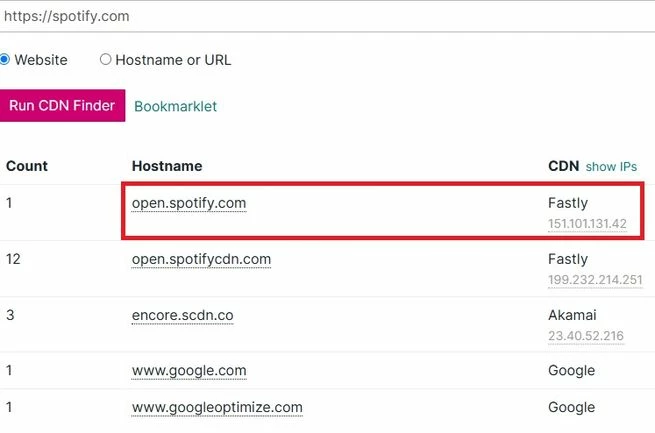Click the Count column header

click(x=27, y=166)
